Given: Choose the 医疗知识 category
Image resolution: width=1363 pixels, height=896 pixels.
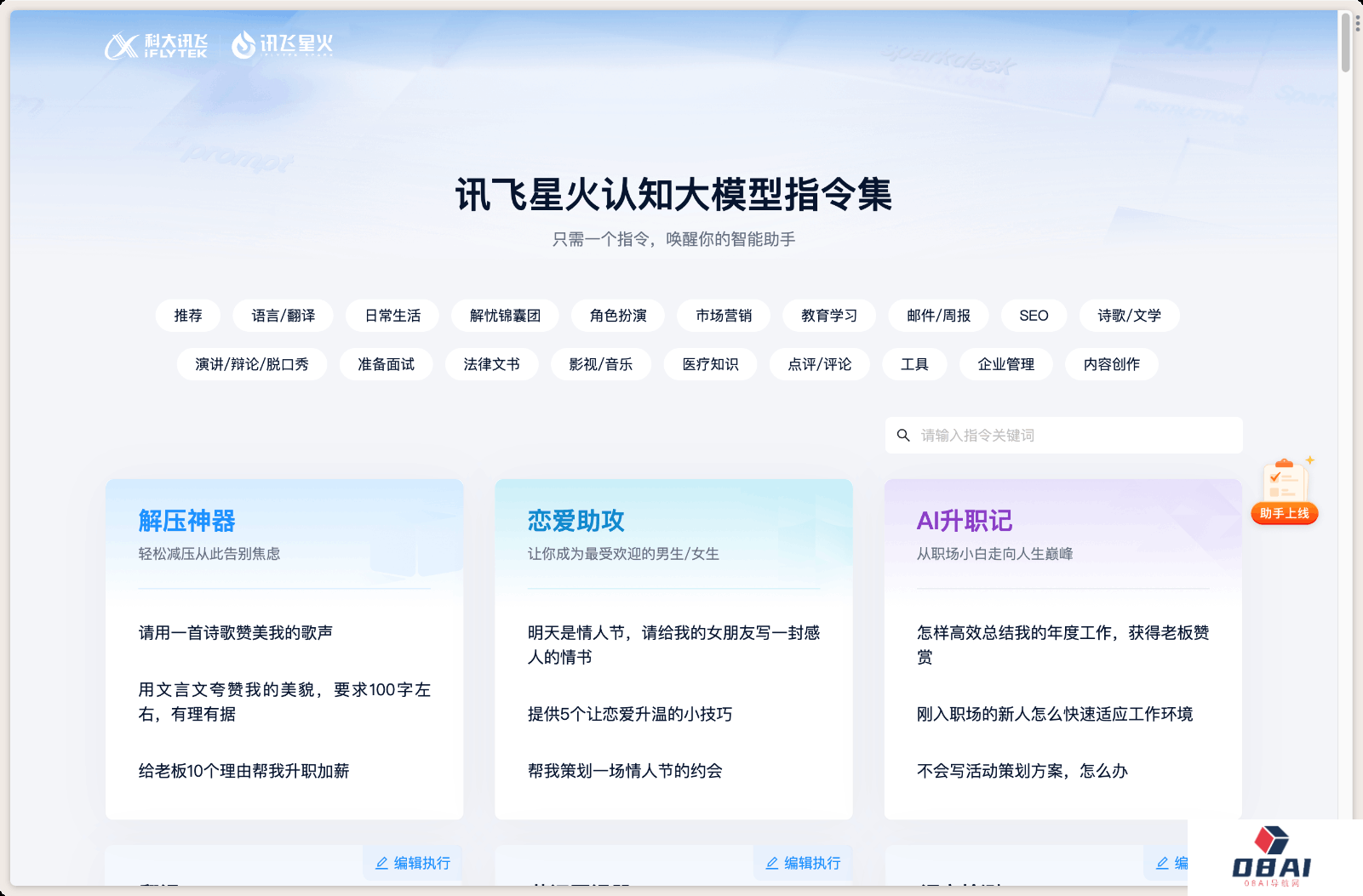Looking at the screenshot, I should pos(710,364).
